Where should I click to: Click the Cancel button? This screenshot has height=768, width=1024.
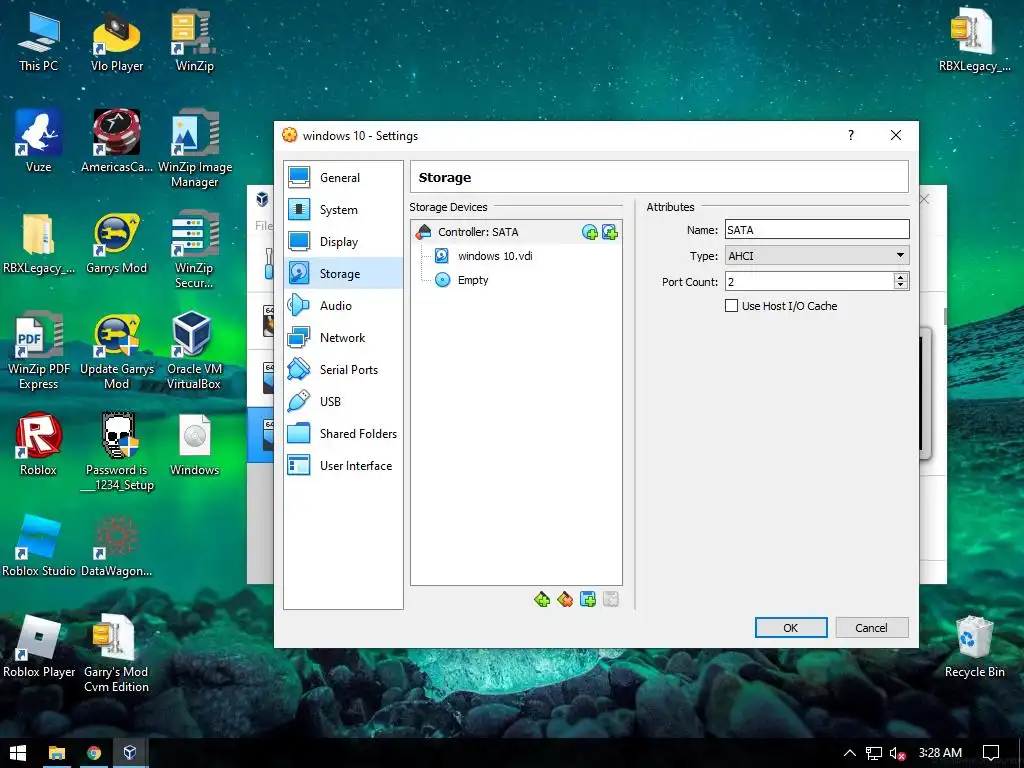871,628
